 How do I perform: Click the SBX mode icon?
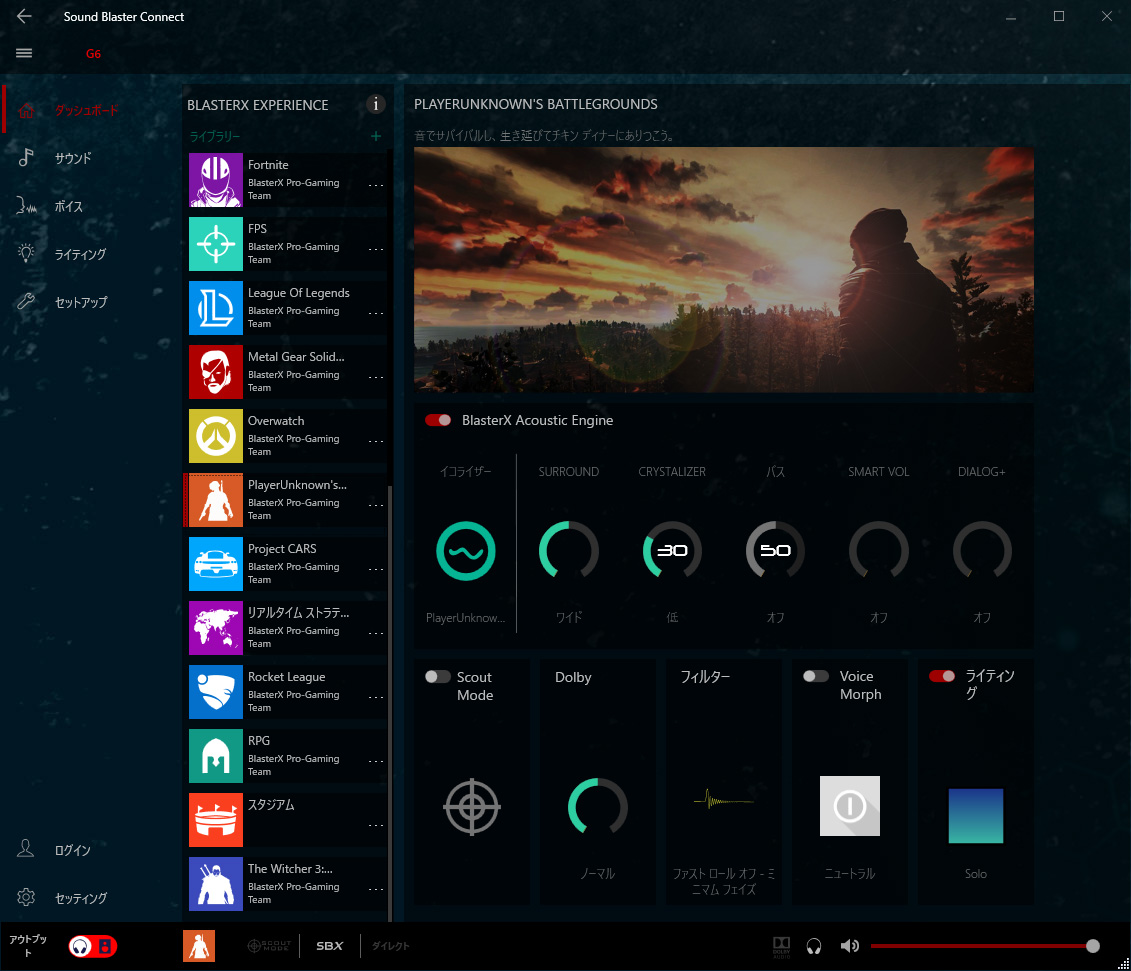pyautogui.click(x=329, y=946)
